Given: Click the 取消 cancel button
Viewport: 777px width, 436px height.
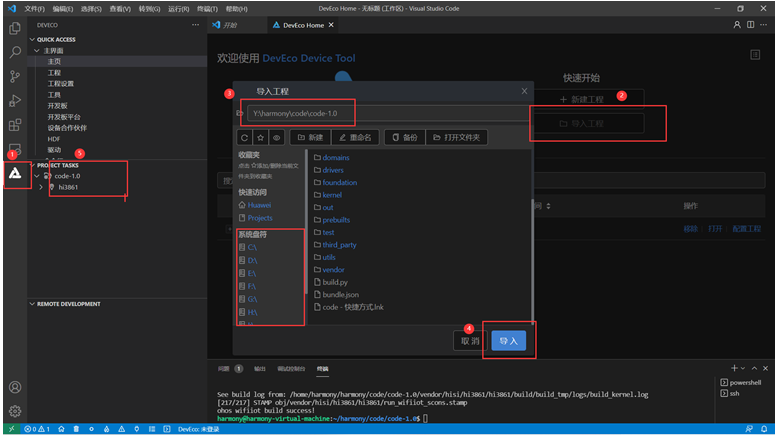Looking at the screenshot, I should coord(470,341).
